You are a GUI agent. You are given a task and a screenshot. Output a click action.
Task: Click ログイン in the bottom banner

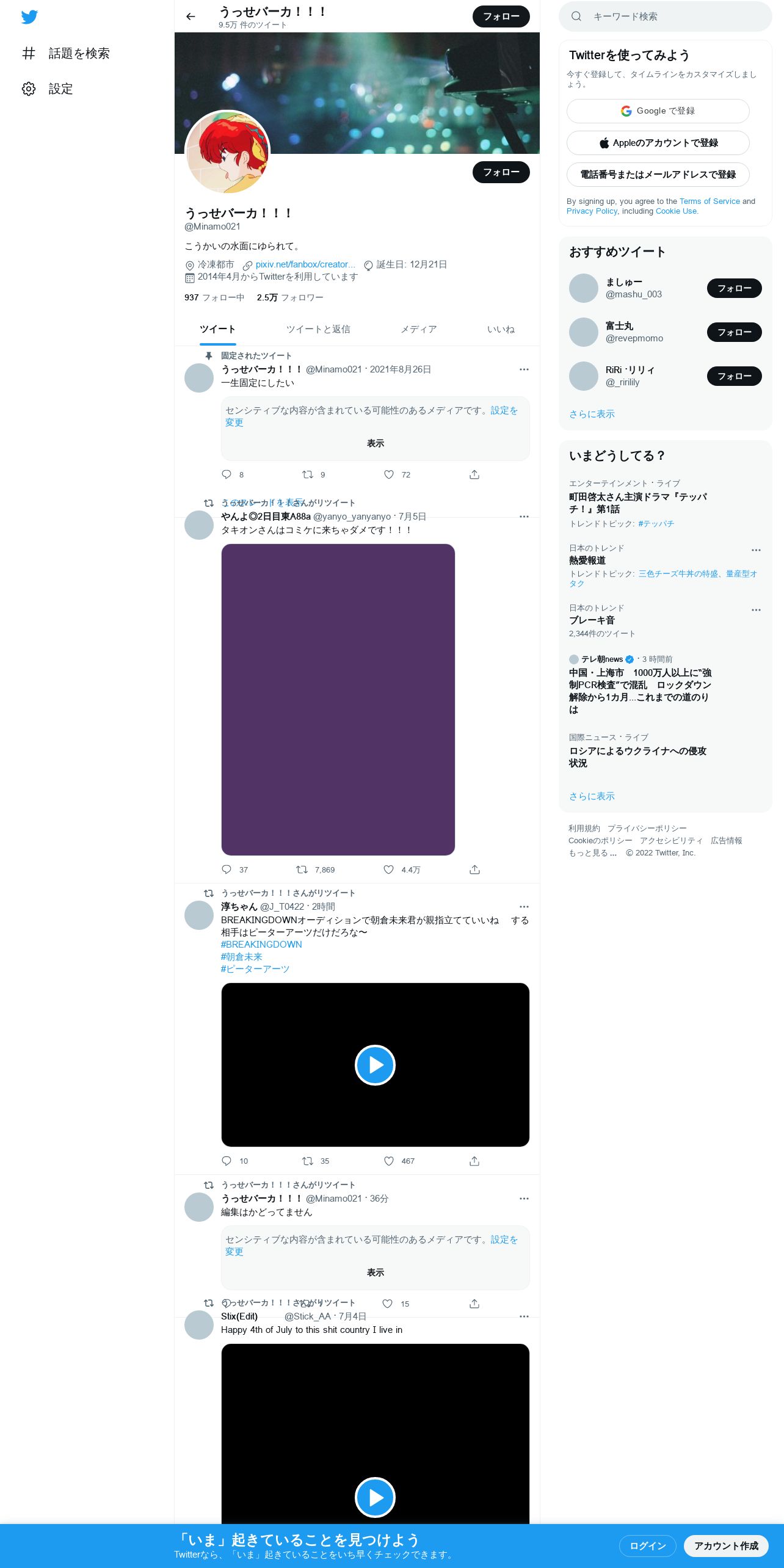(647, 1546)
